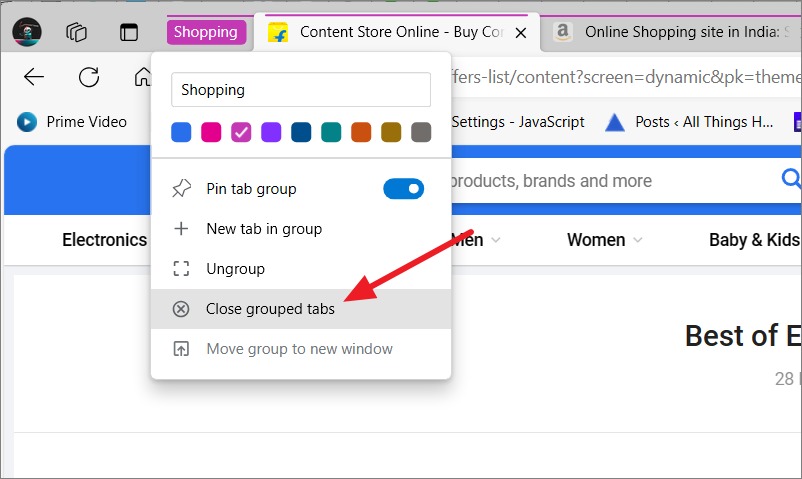This screenshot has height=479, width=802.
Task: Select Move group to new window
Action: pyautogui.click(x=301, y=349)
